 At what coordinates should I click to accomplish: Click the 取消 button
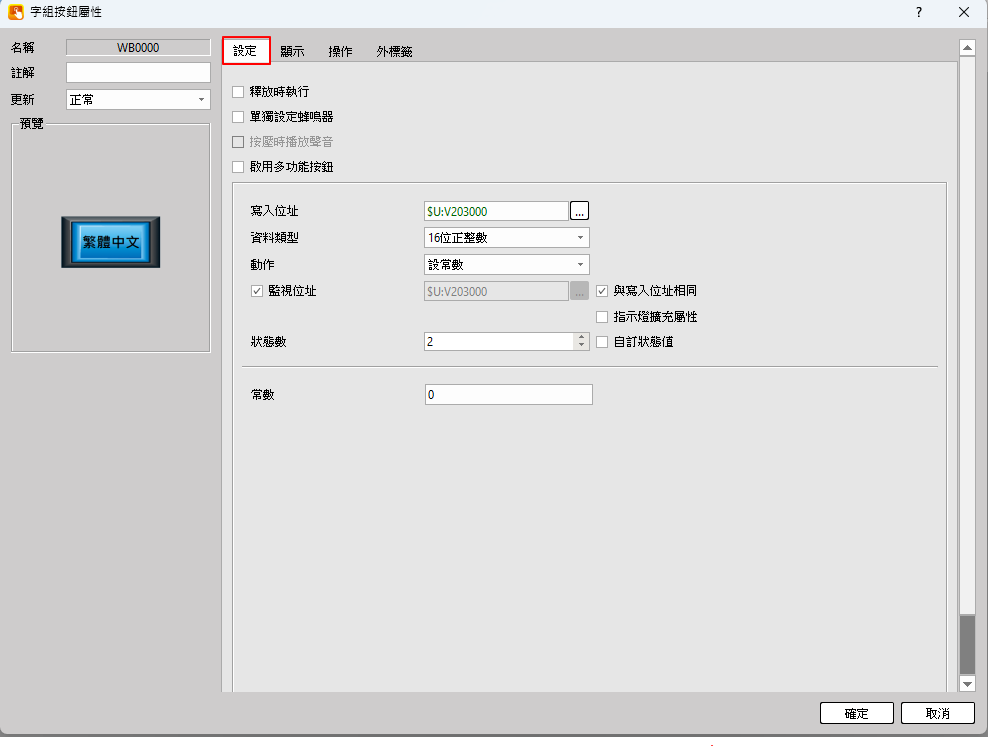[937, 713]
